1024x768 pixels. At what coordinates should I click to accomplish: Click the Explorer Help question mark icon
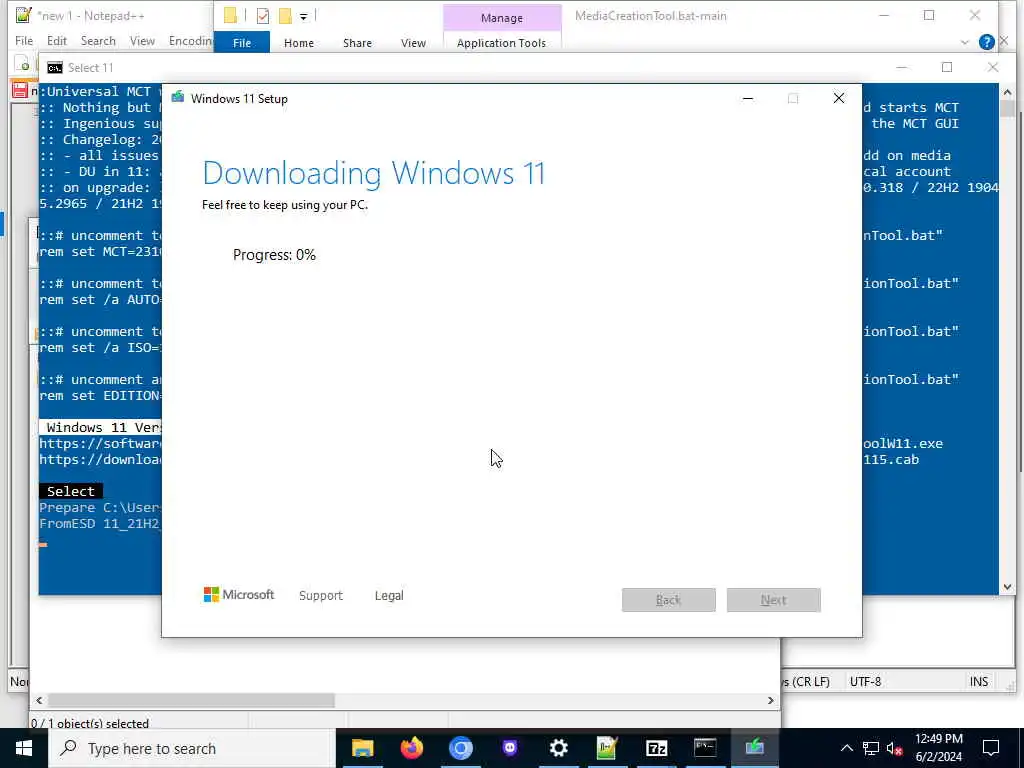point(987,42)
